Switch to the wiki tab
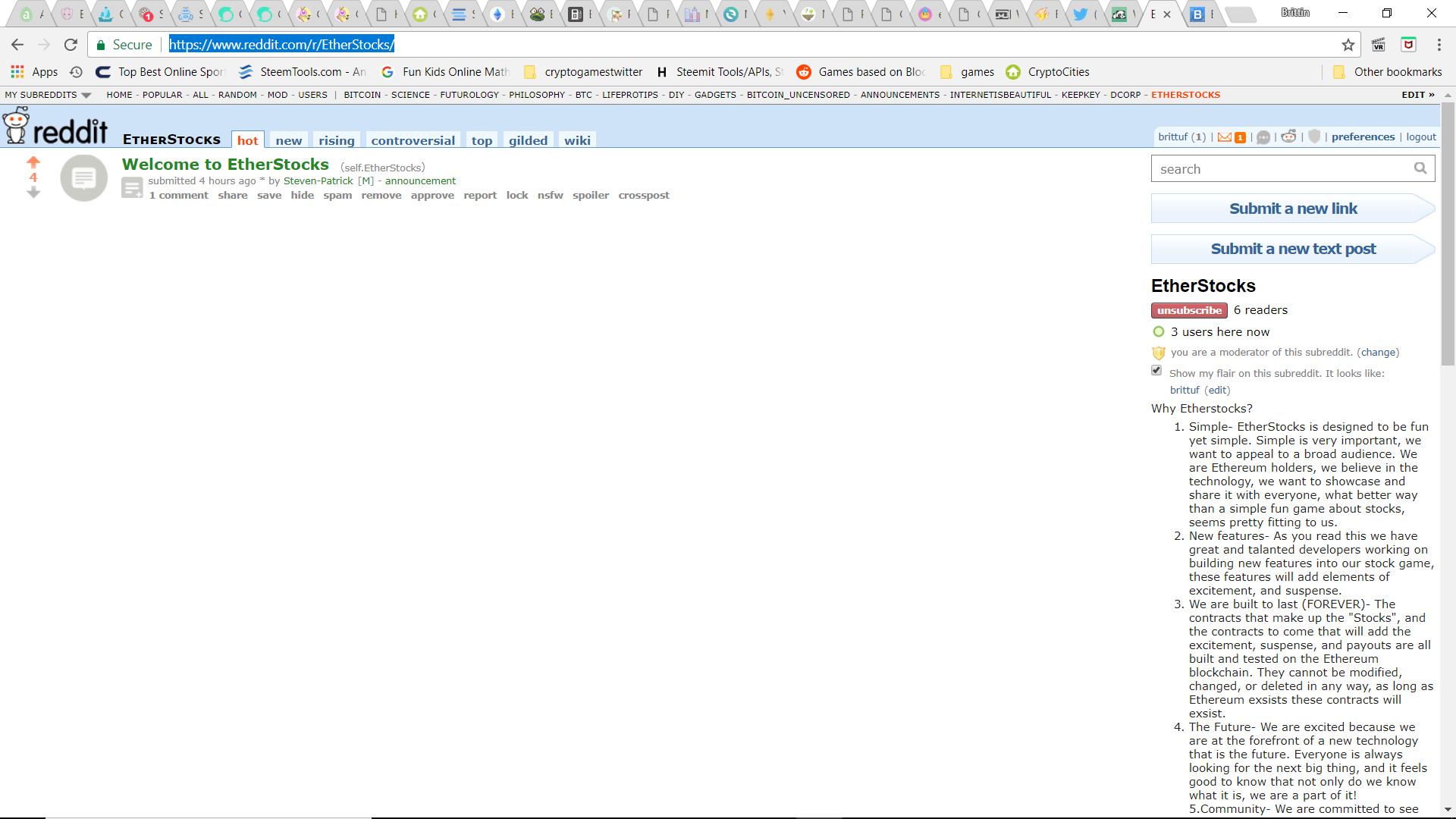Image resolution: width=1456 pixels, height=819 pixels. [577, 140]
